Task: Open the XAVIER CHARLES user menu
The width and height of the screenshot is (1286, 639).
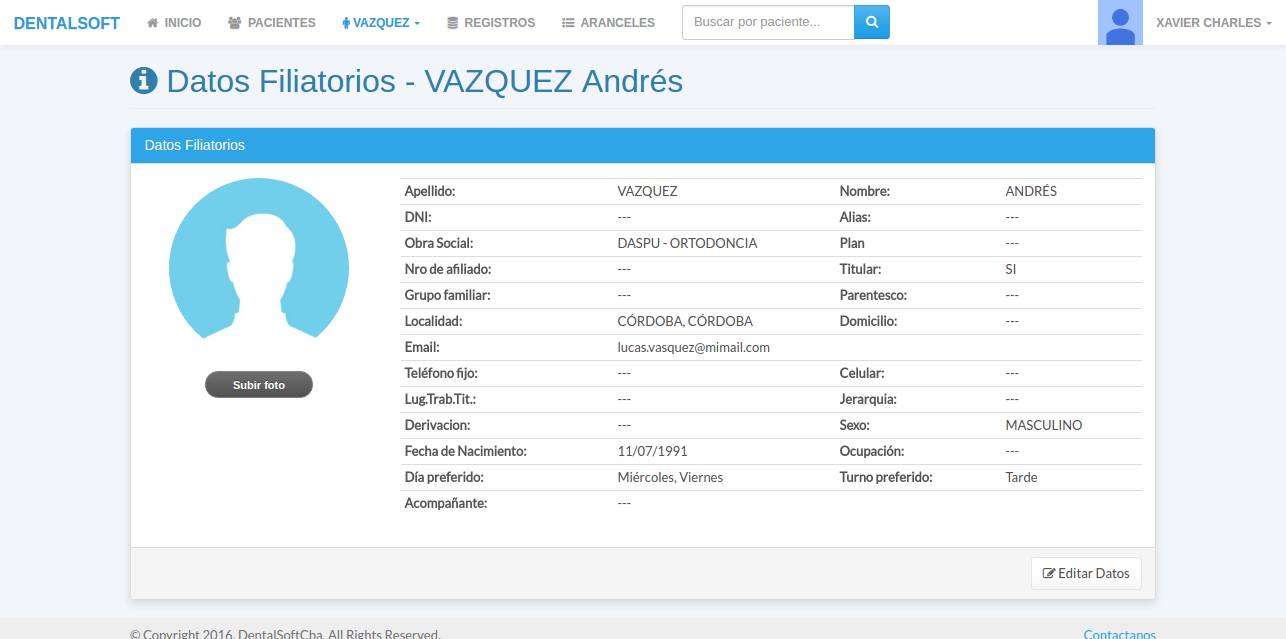Action: tap(1213, 22)
